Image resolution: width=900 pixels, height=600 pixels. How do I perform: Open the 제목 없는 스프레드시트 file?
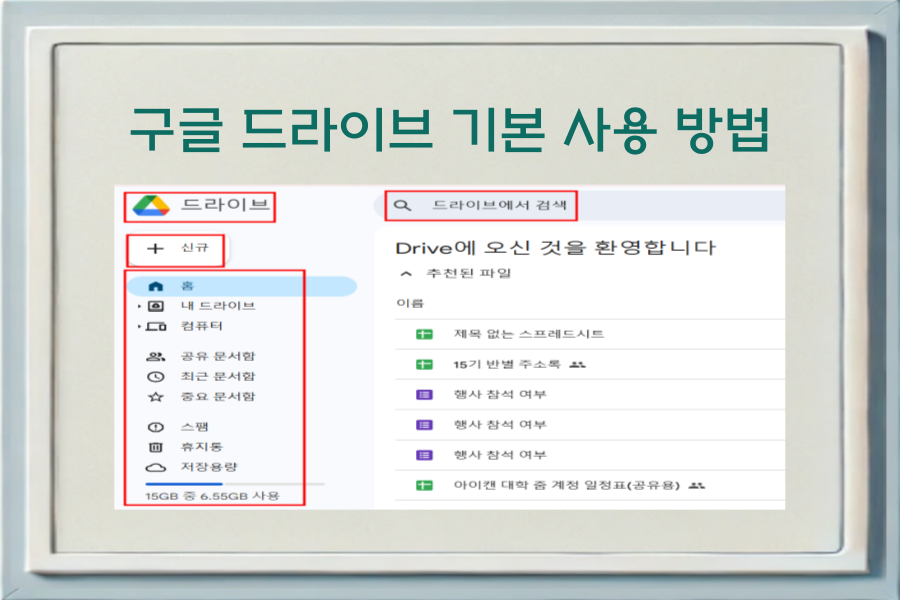(x=529, y=334)
